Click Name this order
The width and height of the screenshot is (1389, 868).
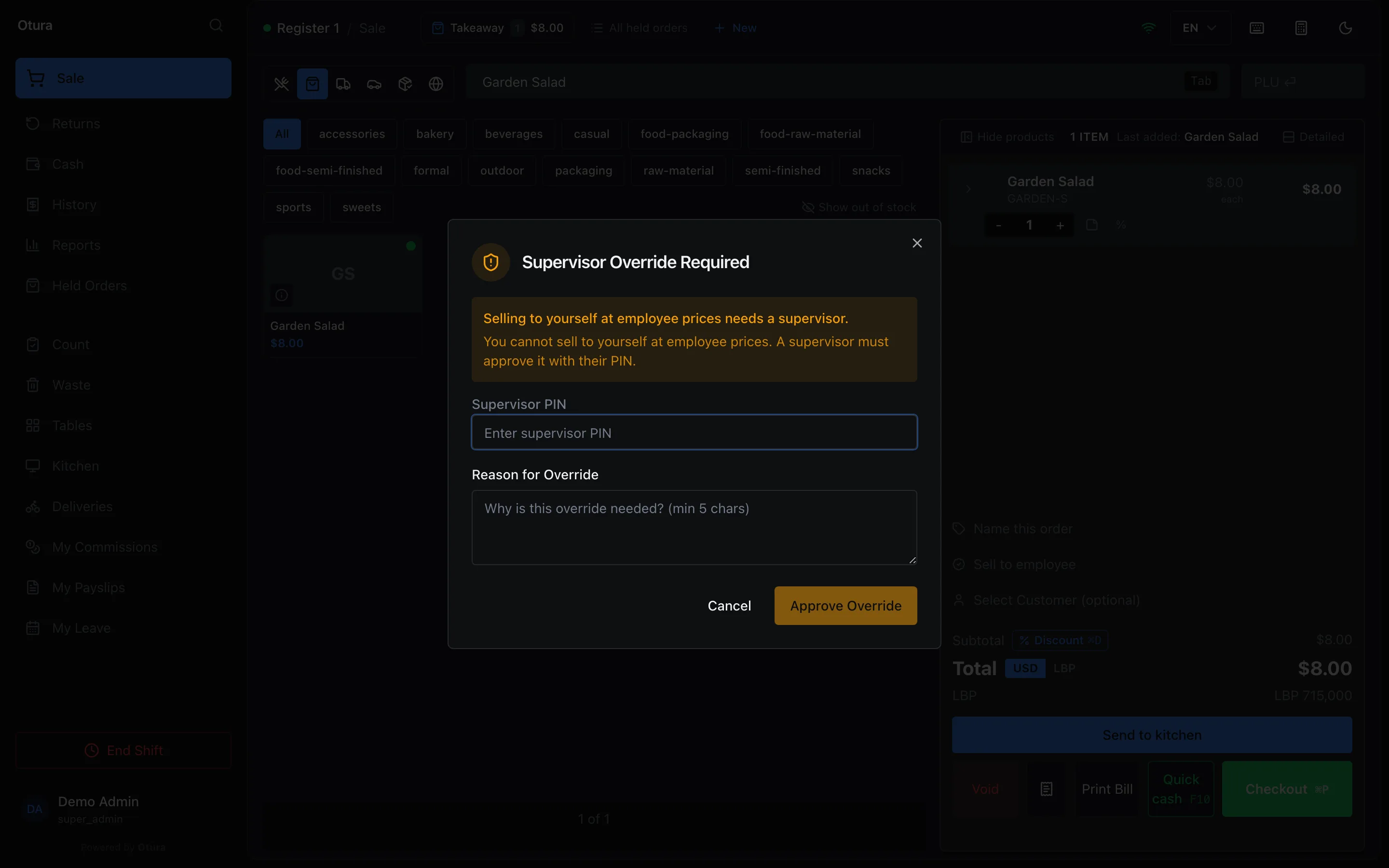coord(1153,529)
